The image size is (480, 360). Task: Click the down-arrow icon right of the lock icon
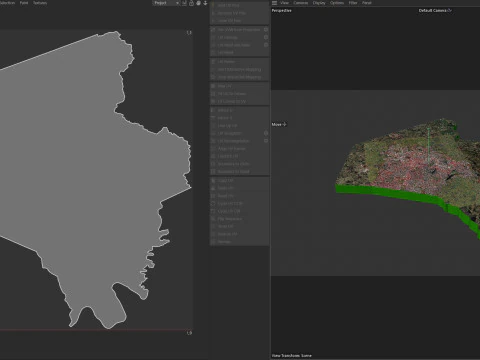pos(205,3)
